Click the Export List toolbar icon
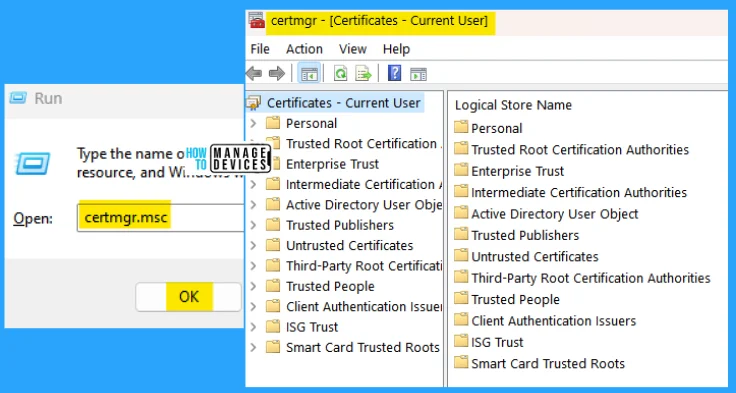This screenshot has width=736, height=393. click(x=363, y=73)
